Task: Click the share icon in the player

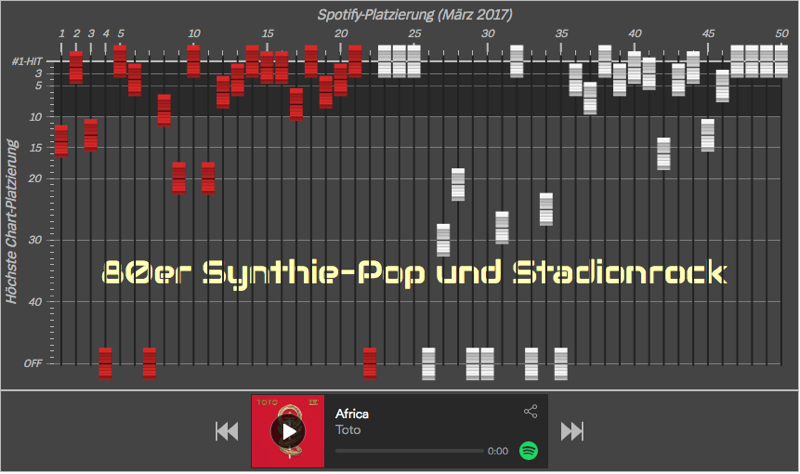Action: pyautogui.click(x=531, y=412)
